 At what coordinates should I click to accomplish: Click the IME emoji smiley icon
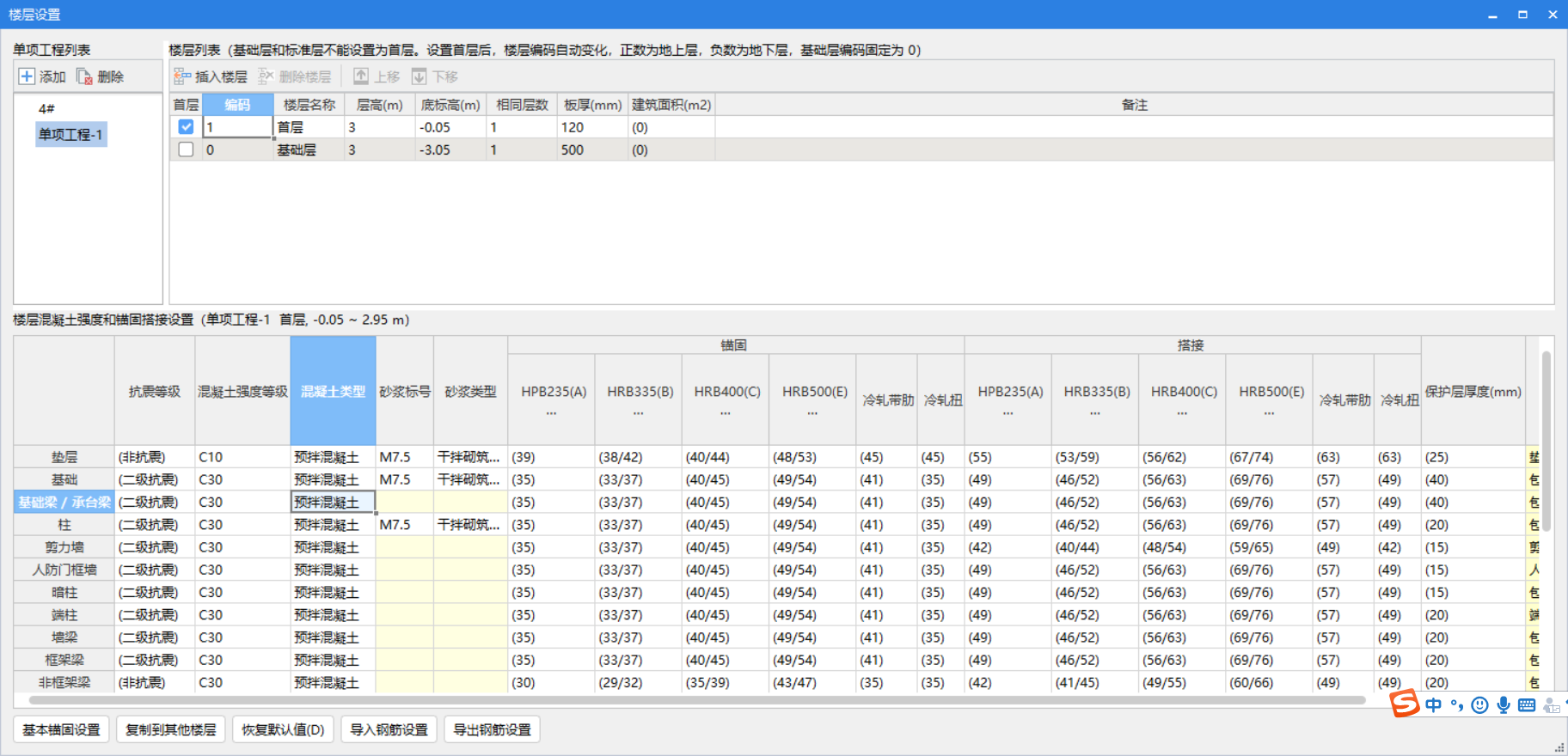(x=1479, y=705)
